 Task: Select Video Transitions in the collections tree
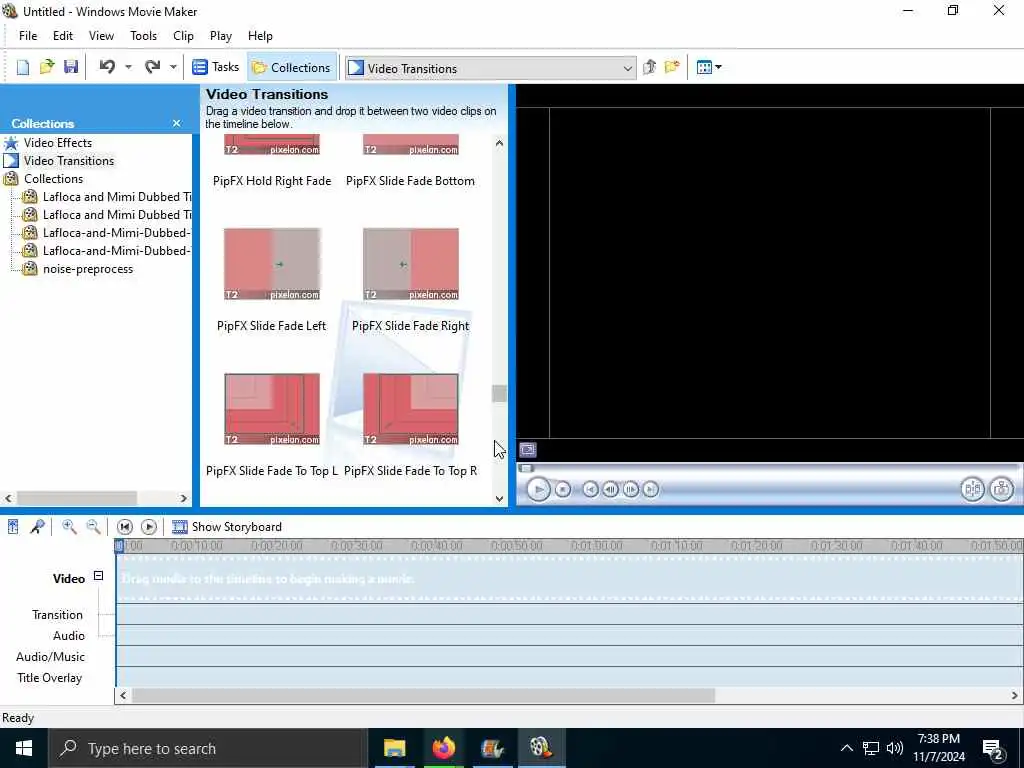(69, 161)
